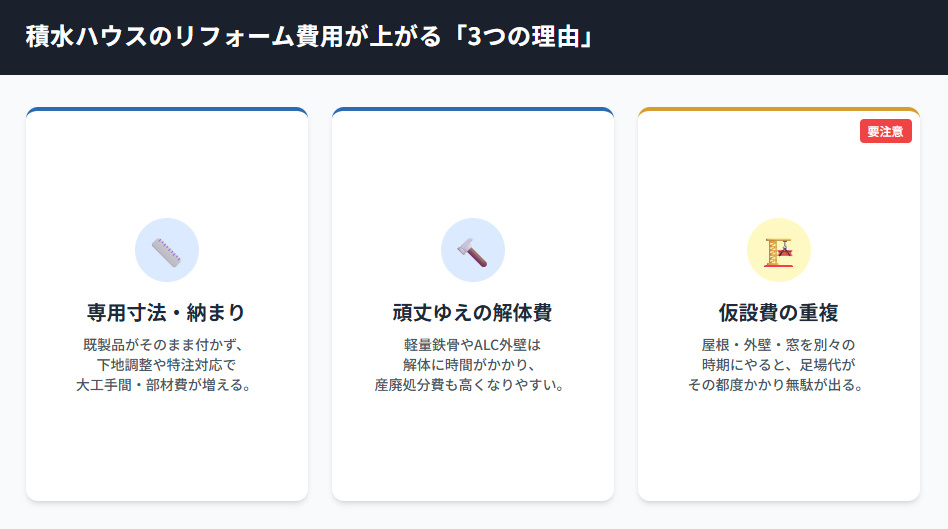This screenshot has width=948, height=529.
Task: Click the text 大工手間・部材費が増える。
Action: coord(167,385)
